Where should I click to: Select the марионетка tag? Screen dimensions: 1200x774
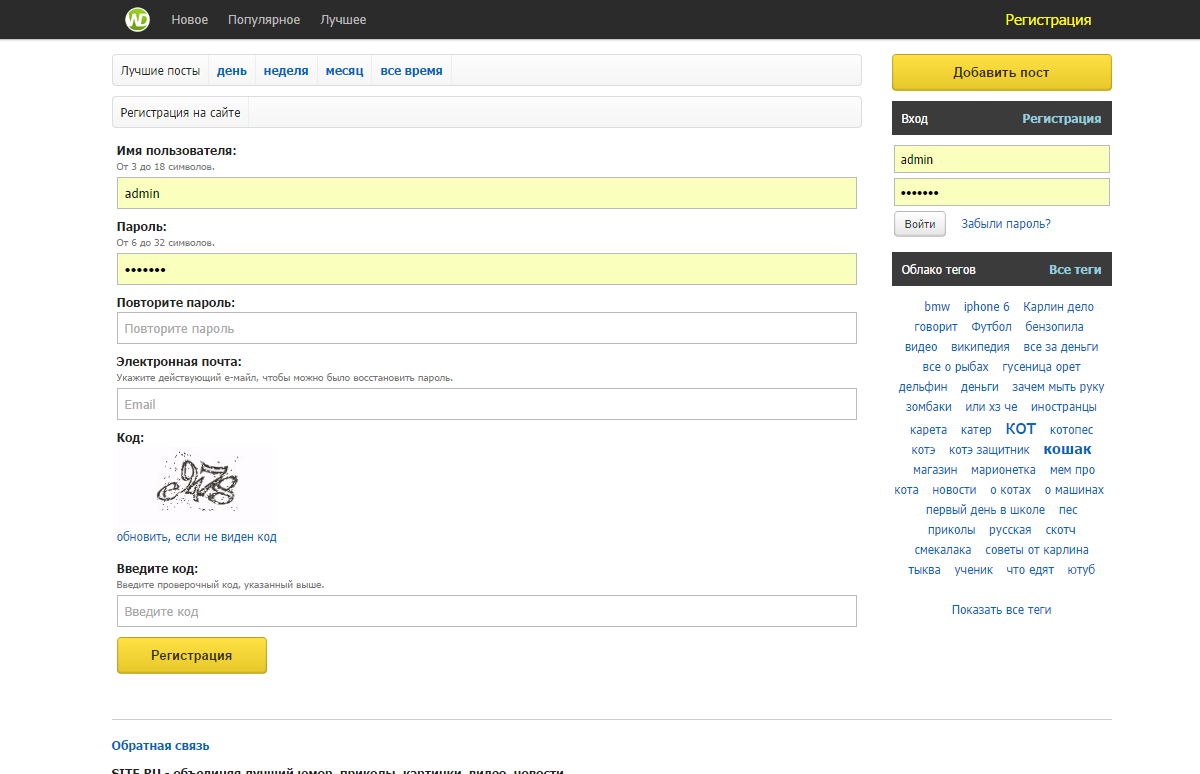[1003, 470]
